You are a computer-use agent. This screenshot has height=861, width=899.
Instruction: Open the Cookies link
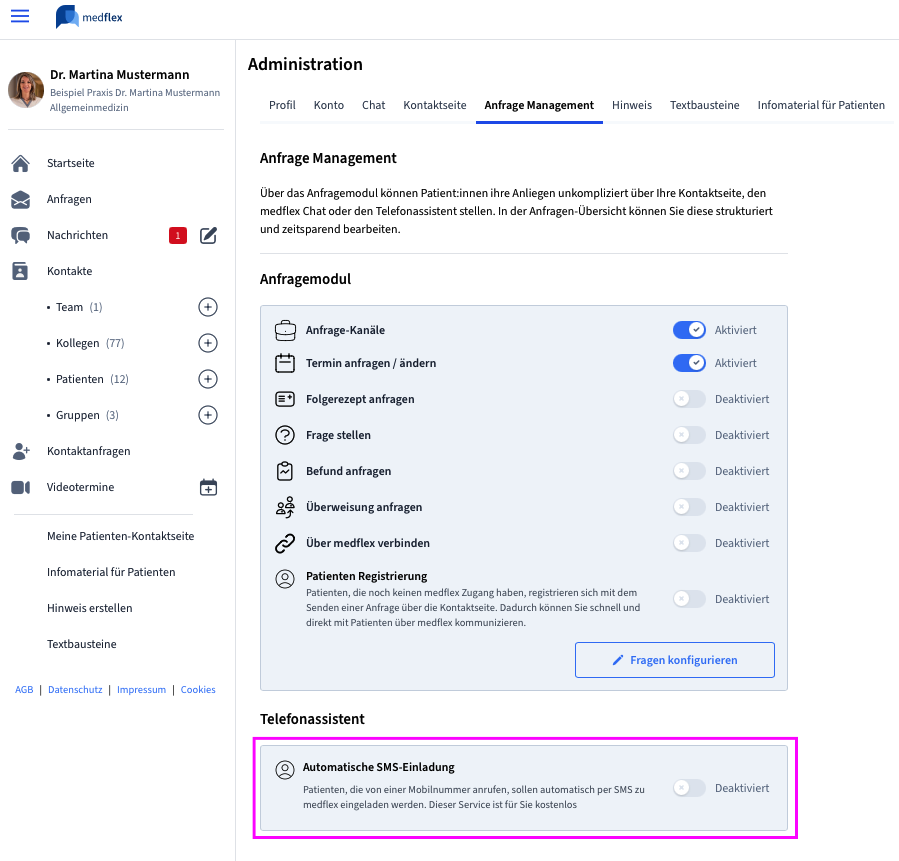[x=198, y=690]
